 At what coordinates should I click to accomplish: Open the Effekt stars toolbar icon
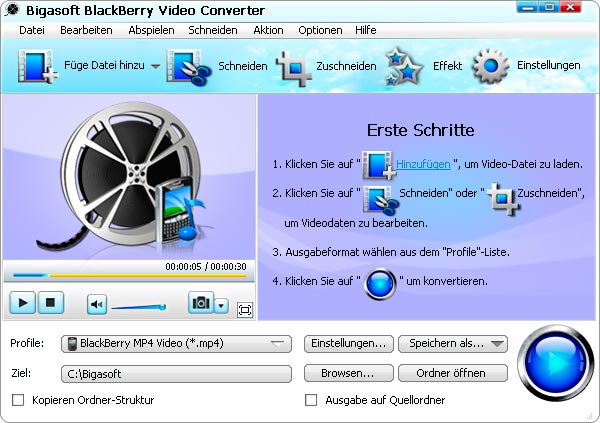(x=404, y=66)
